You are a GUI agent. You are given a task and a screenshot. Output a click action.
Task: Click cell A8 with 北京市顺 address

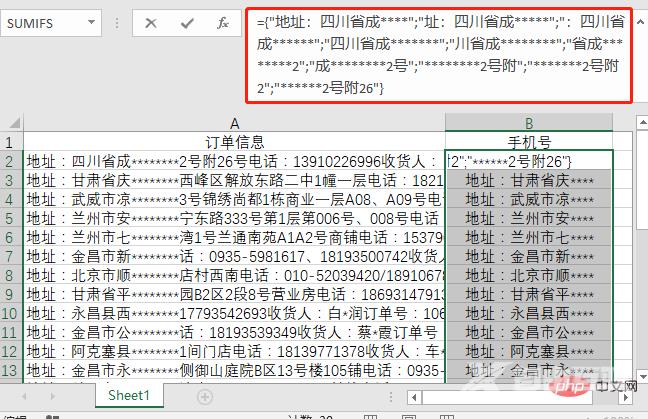point(234,275)
